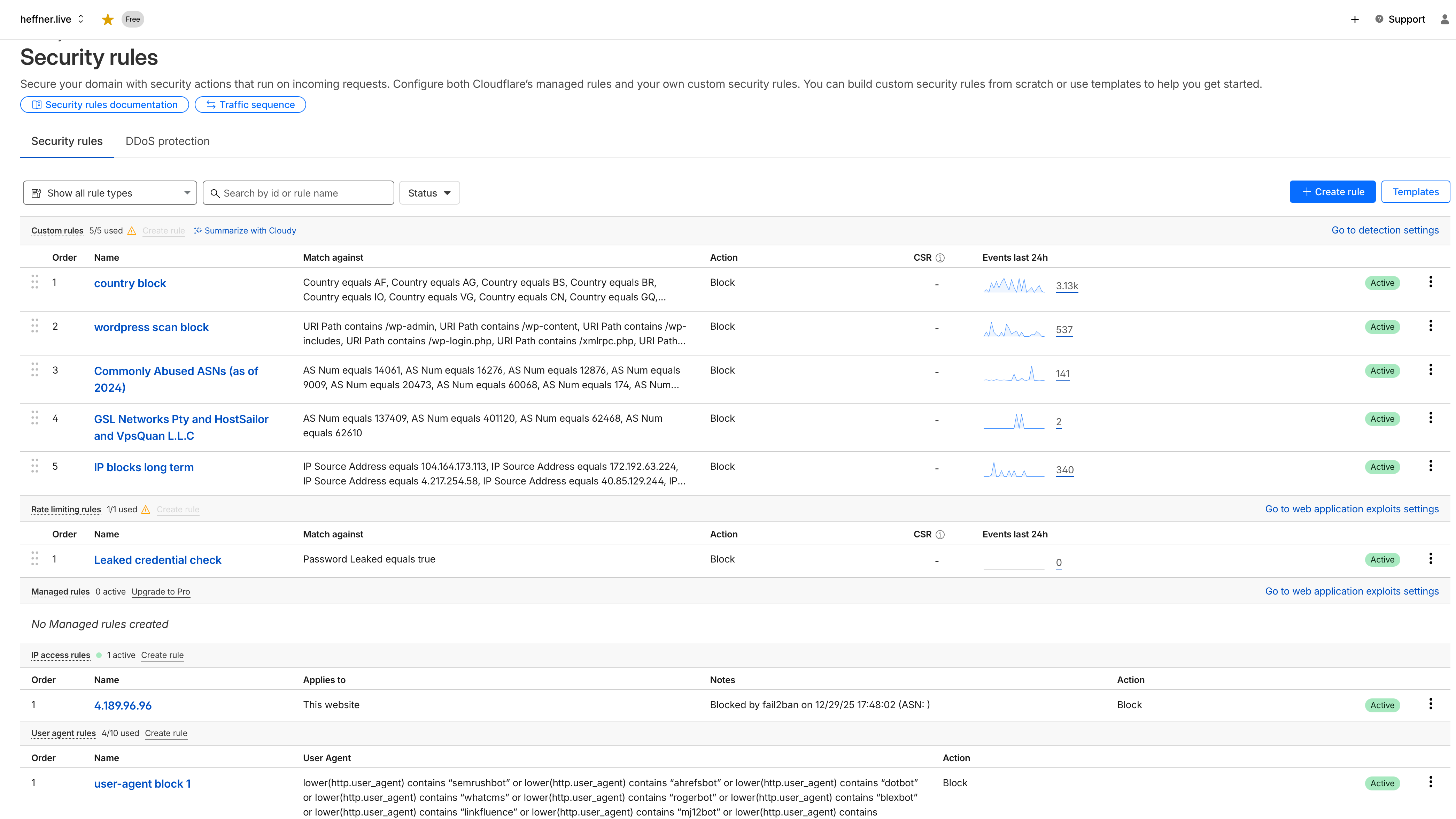The height and width of the screenshot is (819, 1456).
Task: Select the Security rules tab
Action: (67, 141)
